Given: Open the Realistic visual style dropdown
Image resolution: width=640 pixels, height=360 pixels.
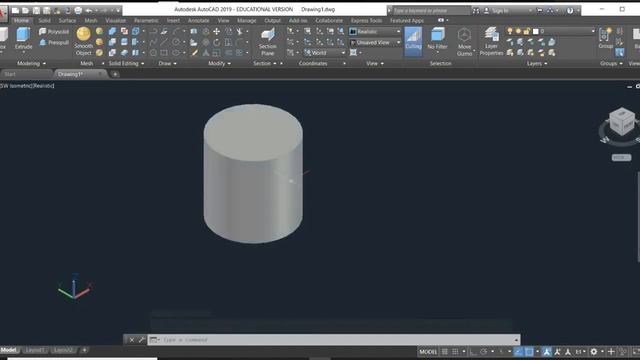Looking at the screenshot, I should point(375,31).
